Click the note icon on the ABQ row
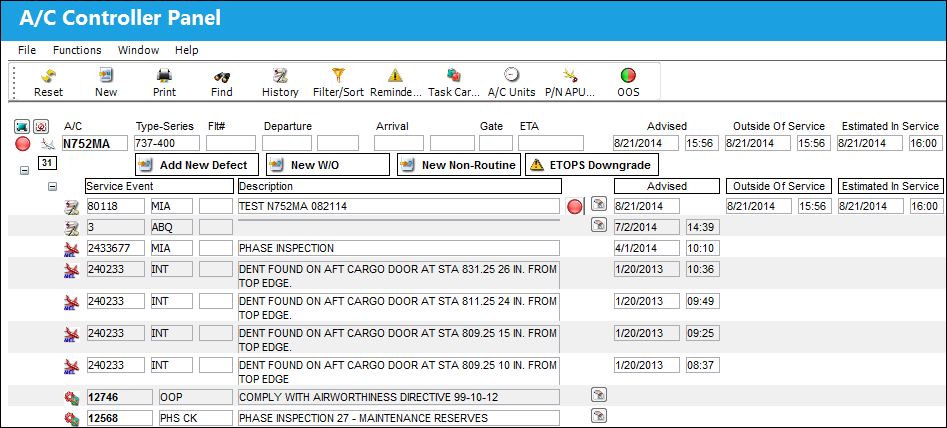This screenshot has width=947, height=428. pyautogui.click(x=599, y=225)
